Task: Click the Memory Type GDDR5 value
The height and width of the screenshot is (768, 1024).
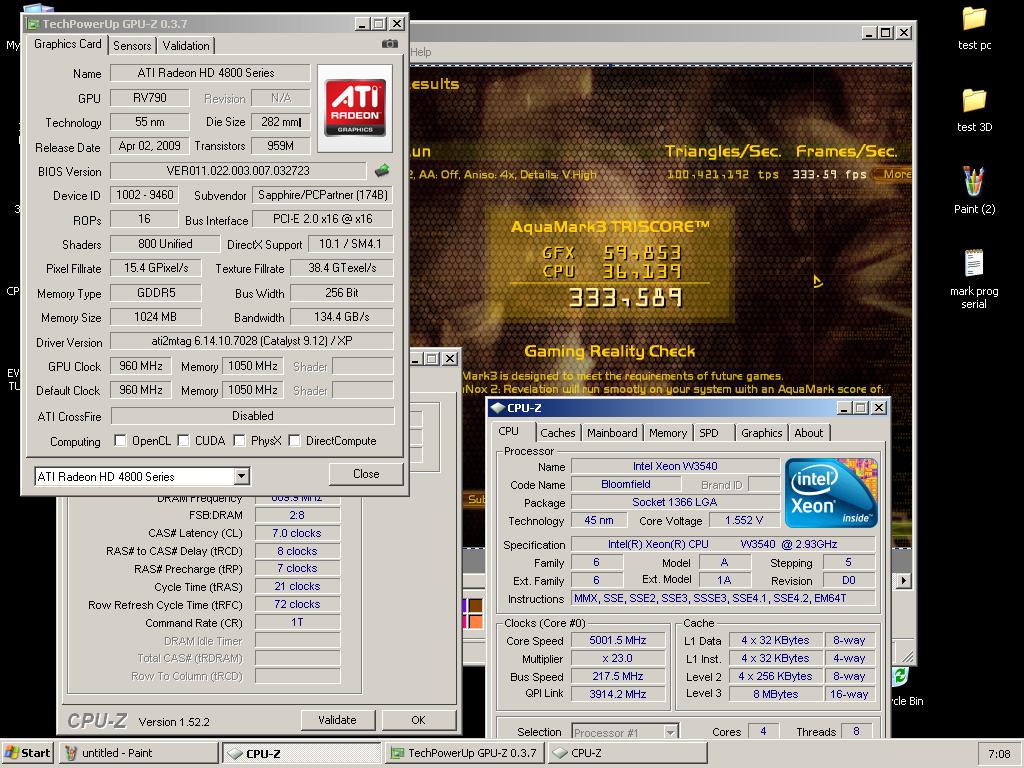Action: (155, 293)
